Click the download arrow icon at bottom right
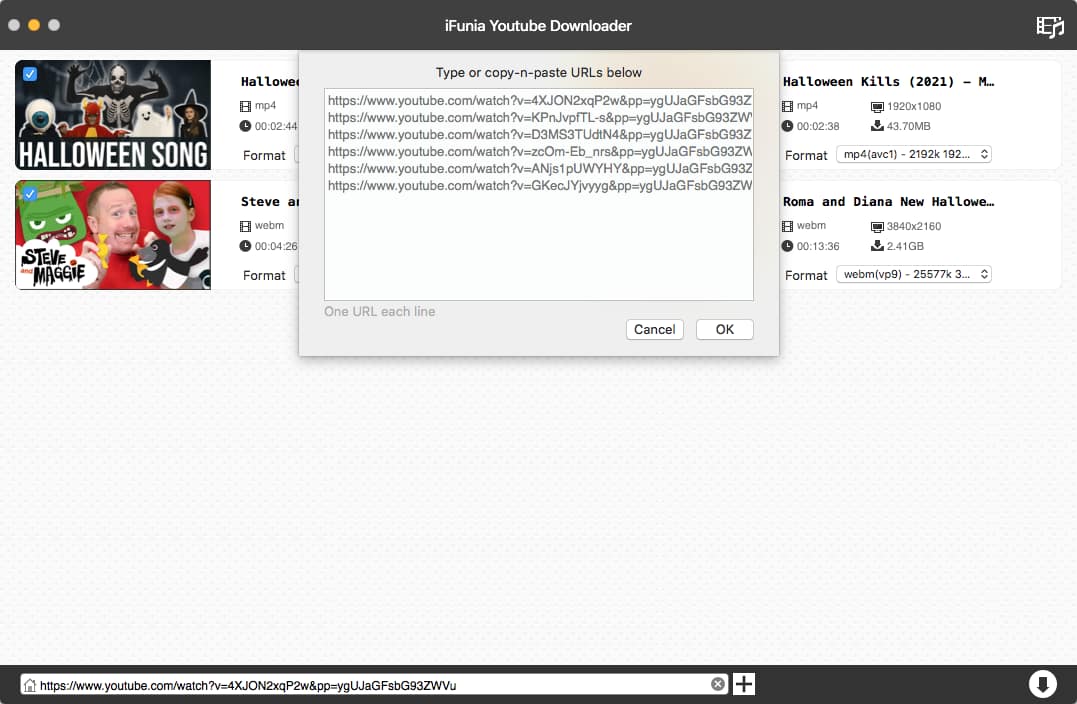This screenshot has height=704, width=1077. point(1042,684)
